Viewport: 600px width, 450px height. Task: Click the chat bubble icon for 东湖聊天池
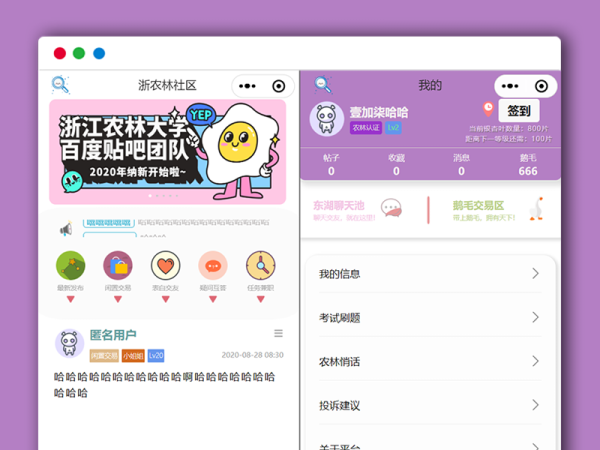click(391, 208)
